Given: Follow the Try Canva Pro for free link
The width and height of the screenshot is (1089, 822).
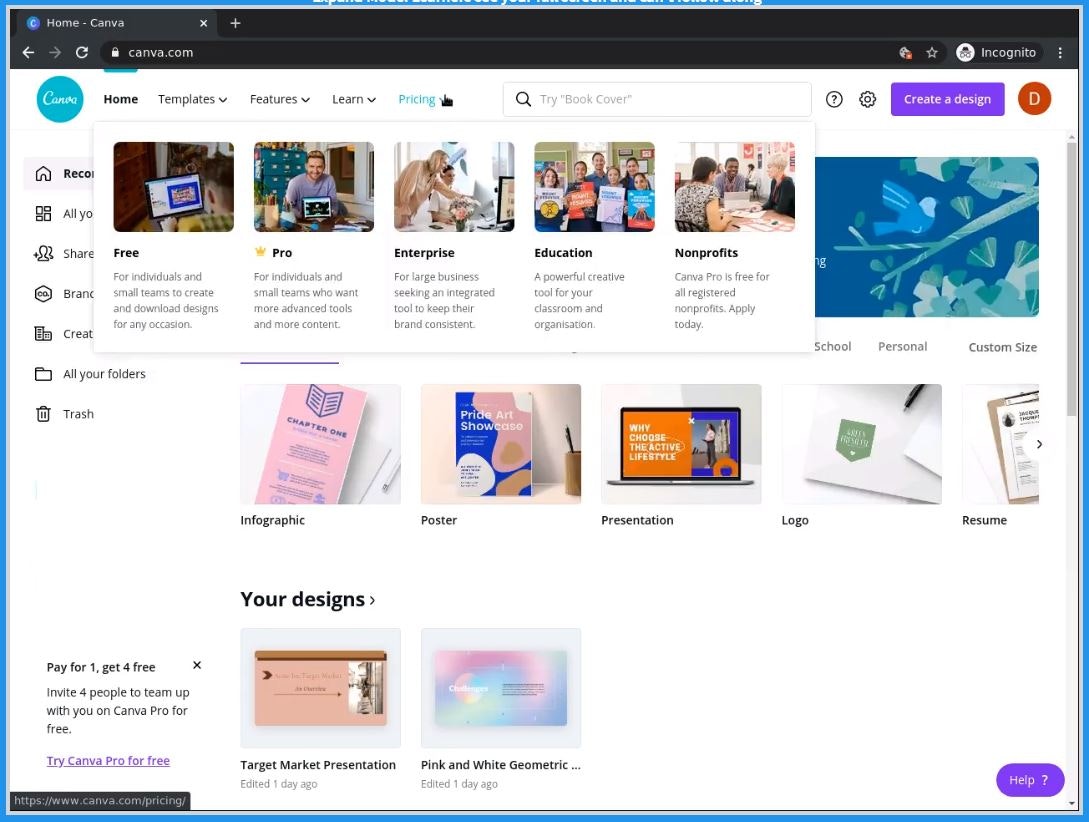Looking at the screenshot, I should click(108, 761).
